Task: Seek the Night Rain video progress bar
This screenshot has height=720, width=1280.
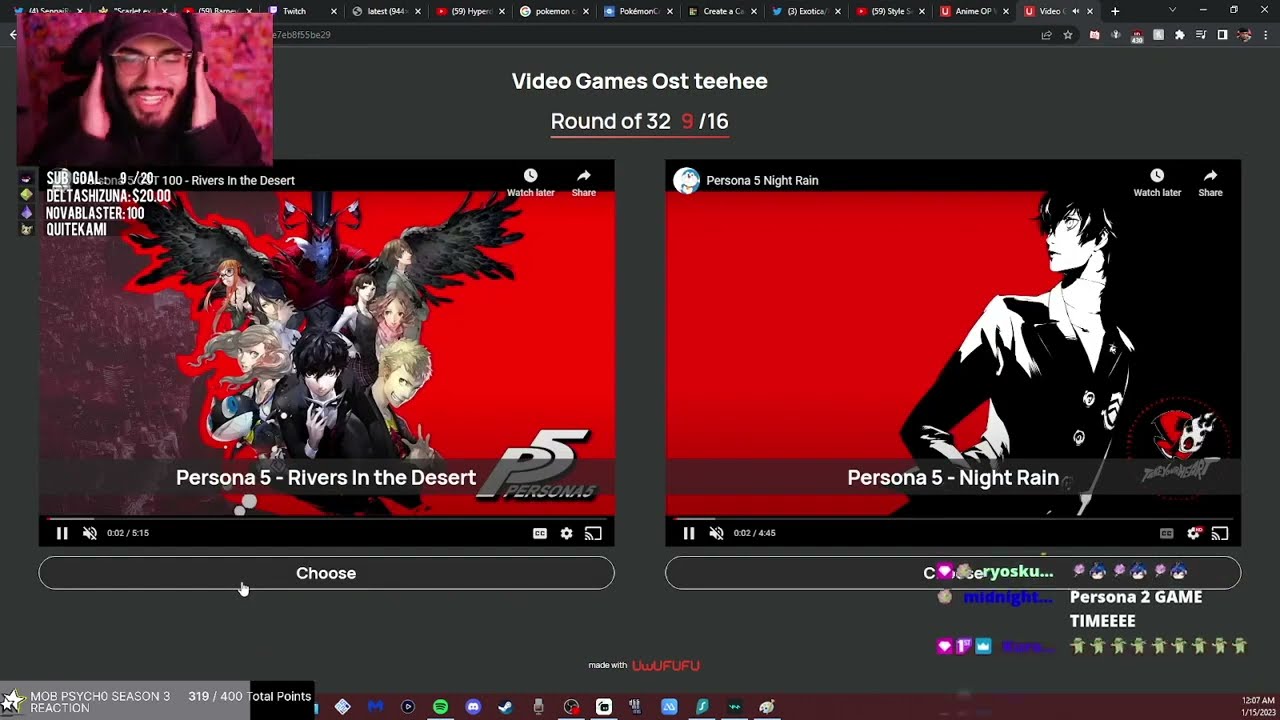Action: [x=953, y=518]
